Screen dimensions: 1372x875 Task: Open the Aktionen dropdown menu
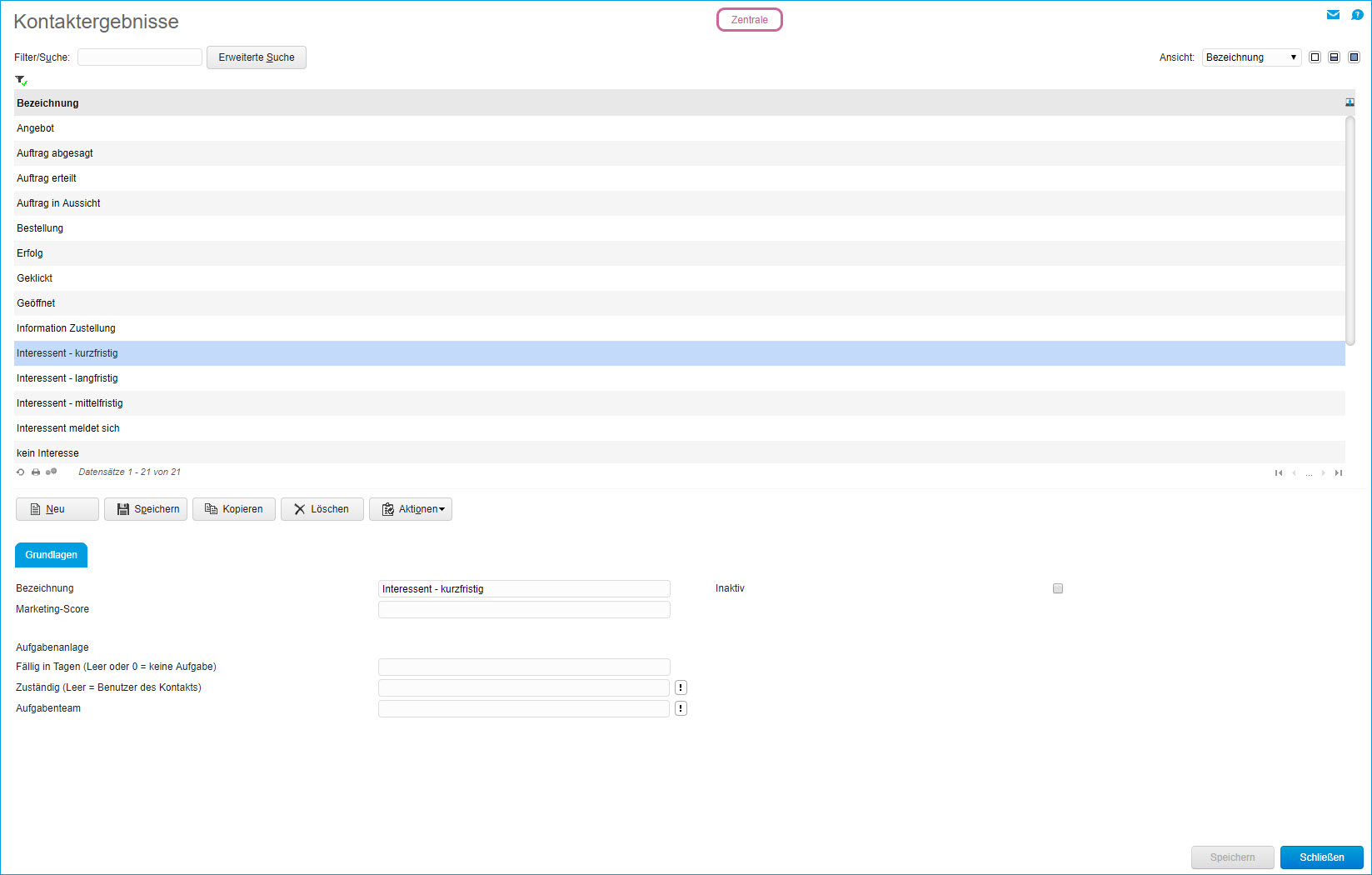point(411,509)
